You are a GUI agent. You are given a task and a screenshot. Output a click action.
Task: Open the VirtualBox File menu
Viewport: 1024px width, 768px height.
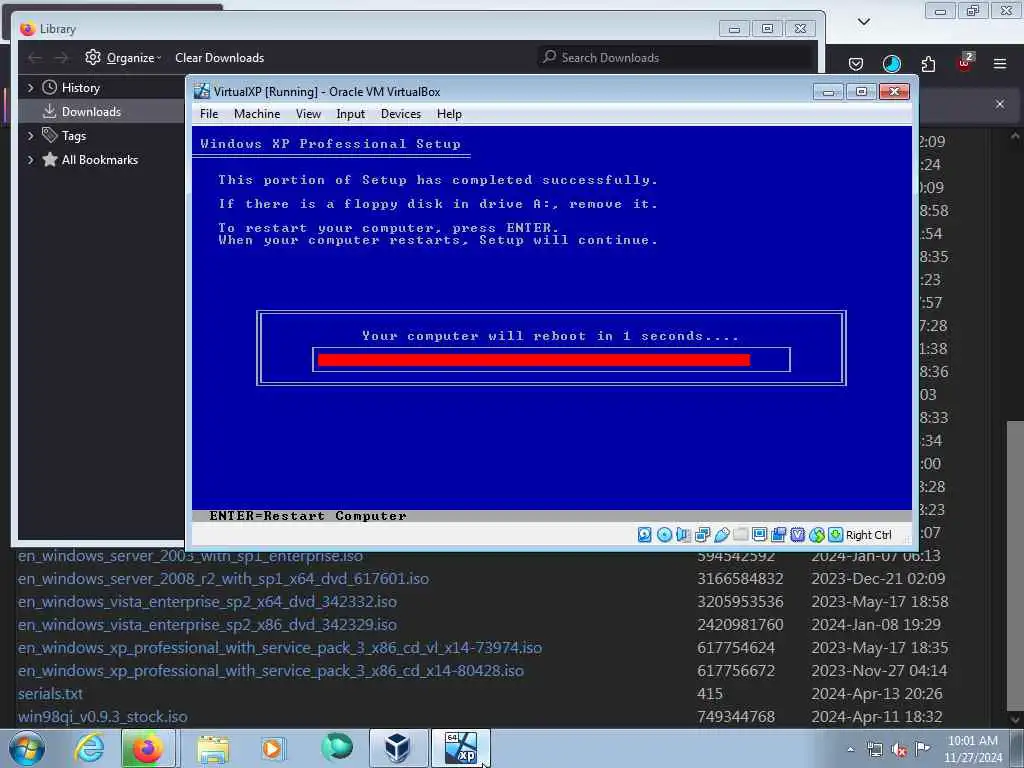tap(209, 114)
